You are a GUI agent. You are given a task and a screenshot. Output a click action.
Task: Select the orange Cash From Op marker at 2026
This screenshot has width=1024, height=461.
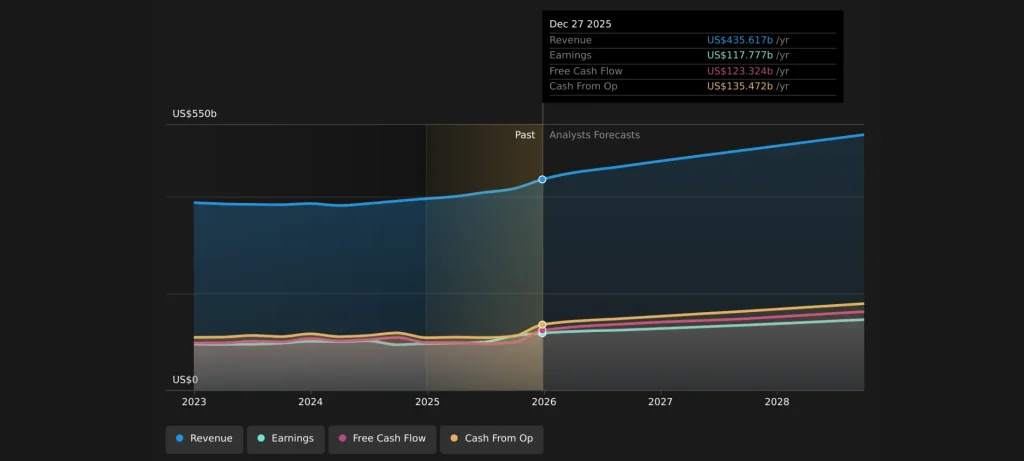543,325
